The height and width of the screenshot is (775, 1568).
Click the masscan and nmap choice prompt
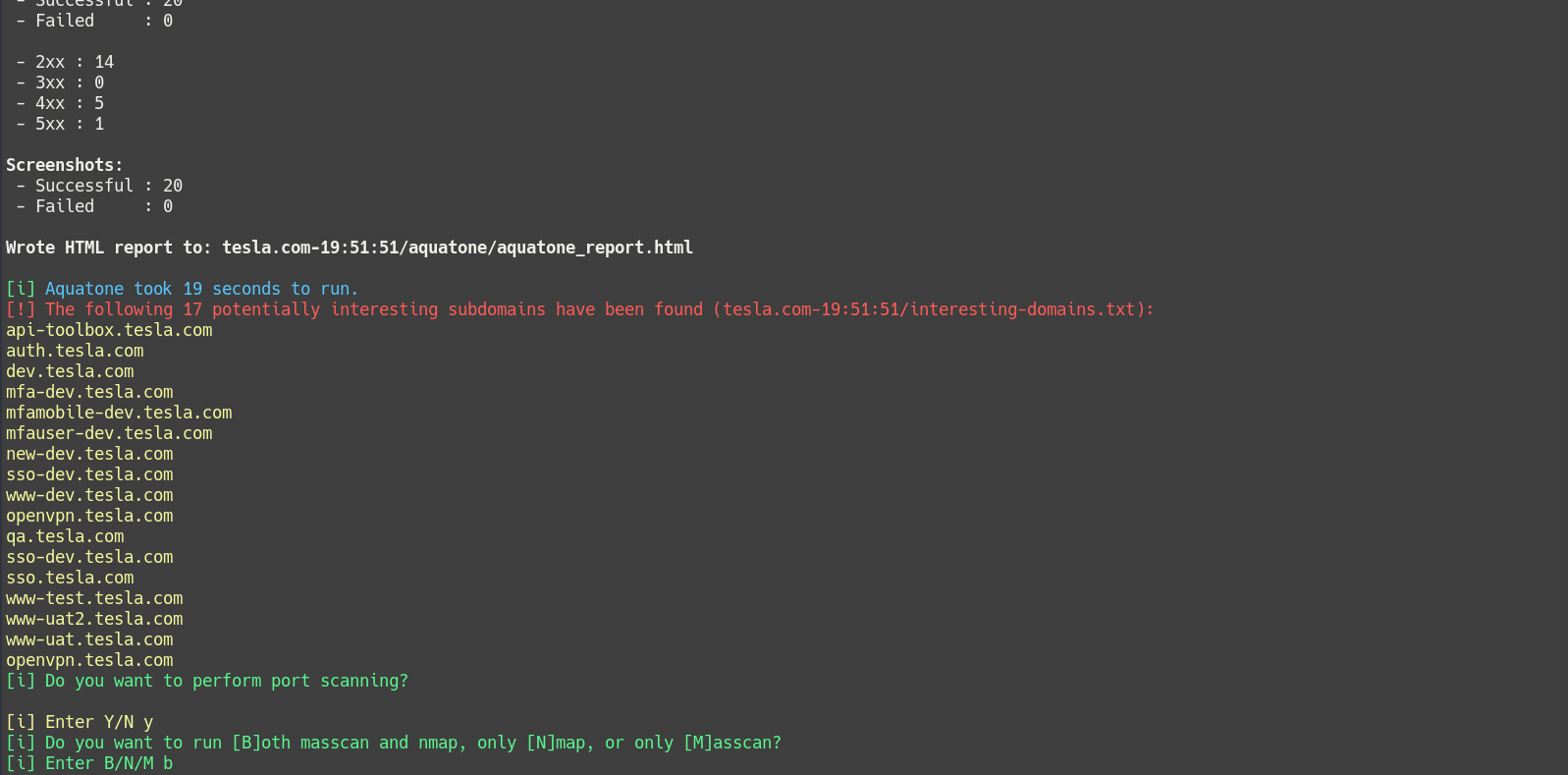click(394, 743)
